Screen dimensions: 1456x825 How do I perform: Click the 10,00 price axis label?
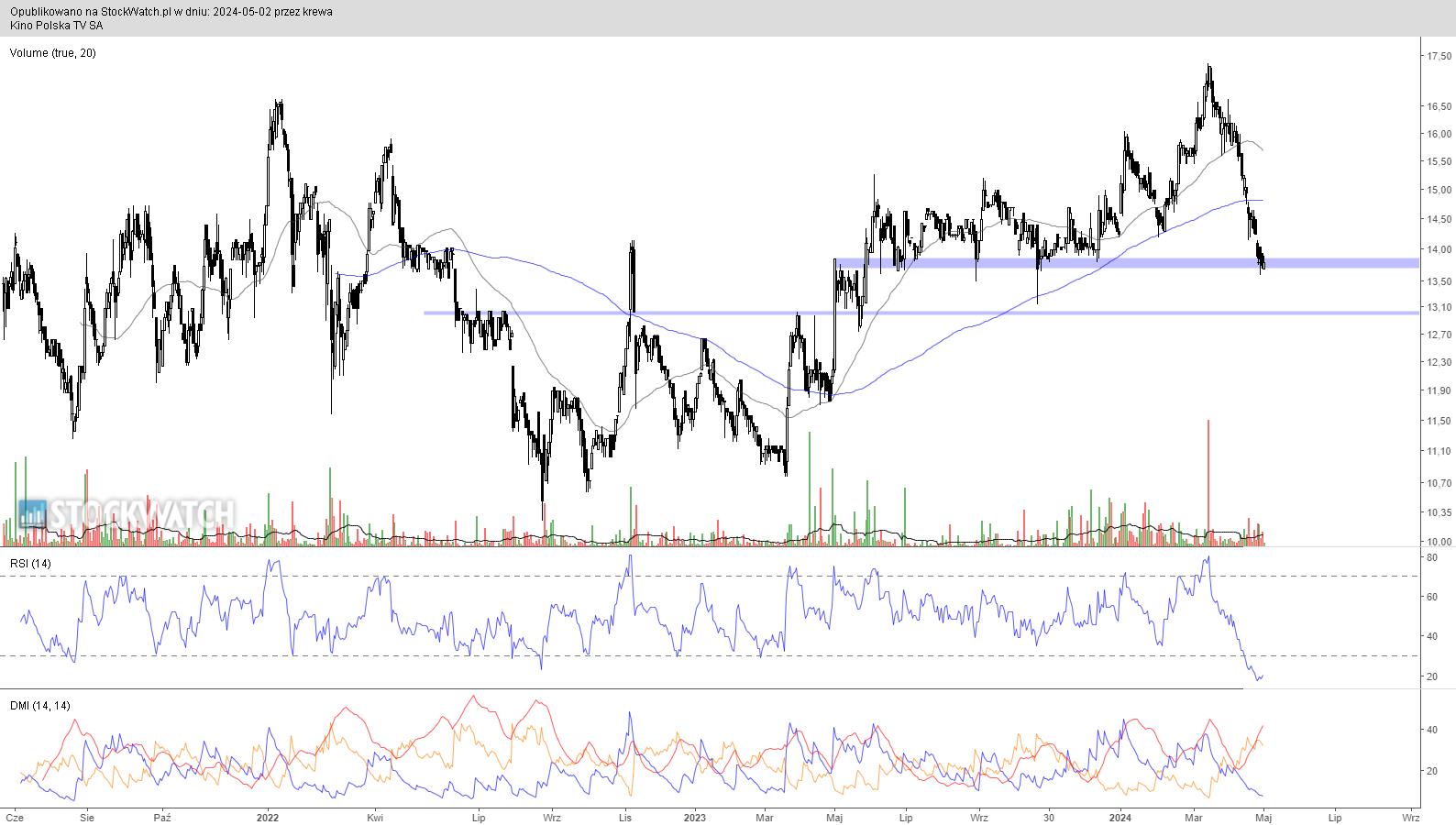coord(1439,542)
